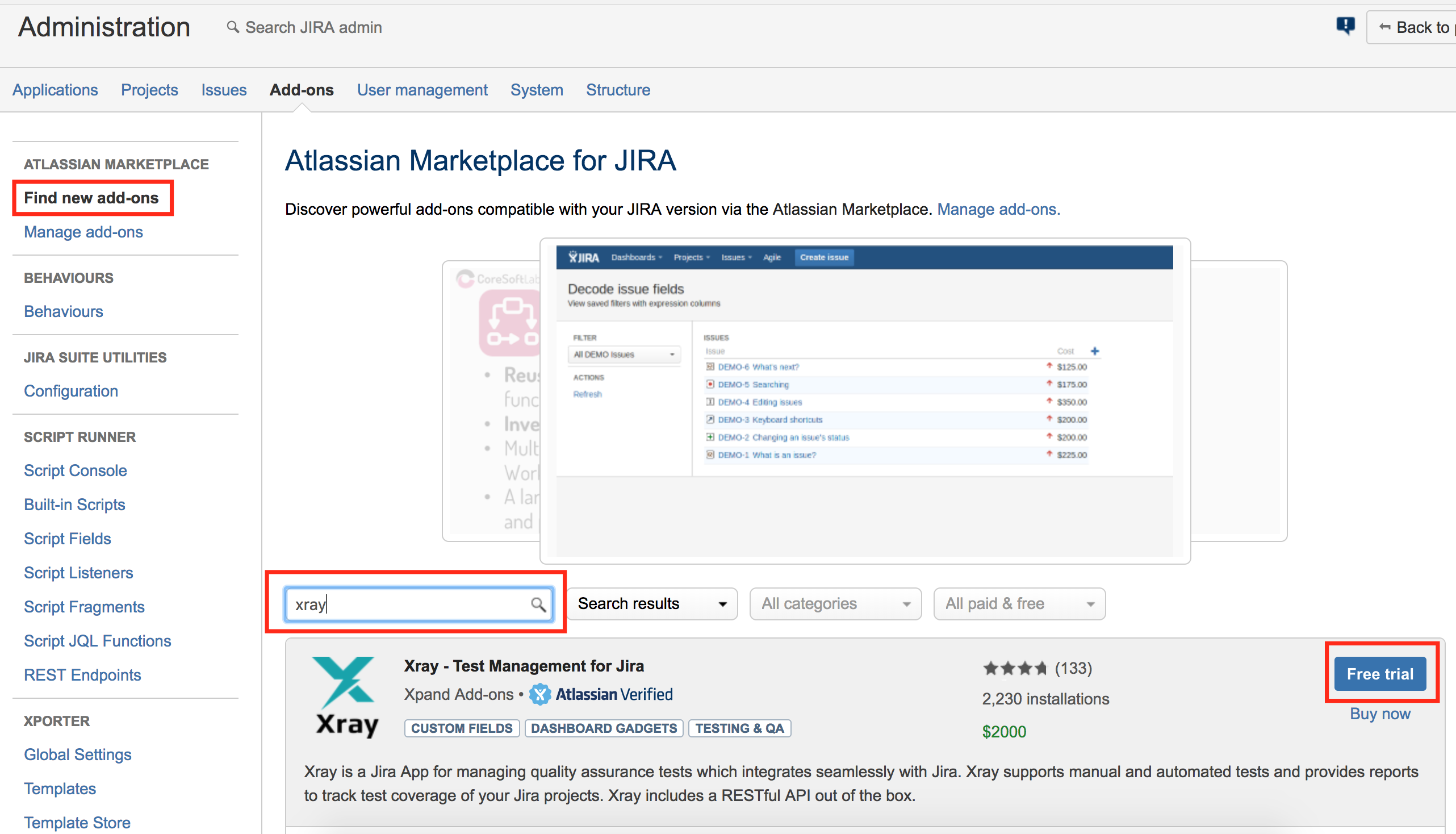Select Find new add-ons in sidebar

coord(91,198)
